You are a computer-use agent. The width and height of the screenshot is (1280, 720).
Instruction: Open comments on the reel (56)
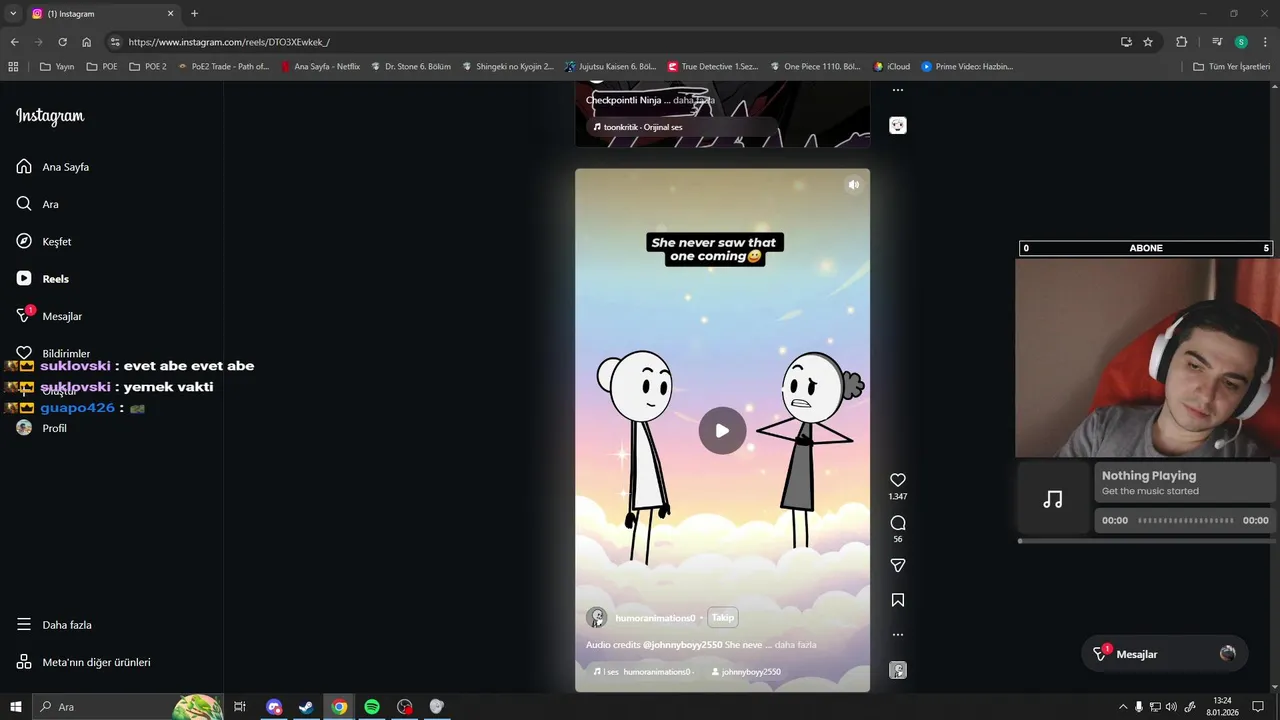point(898,523)
